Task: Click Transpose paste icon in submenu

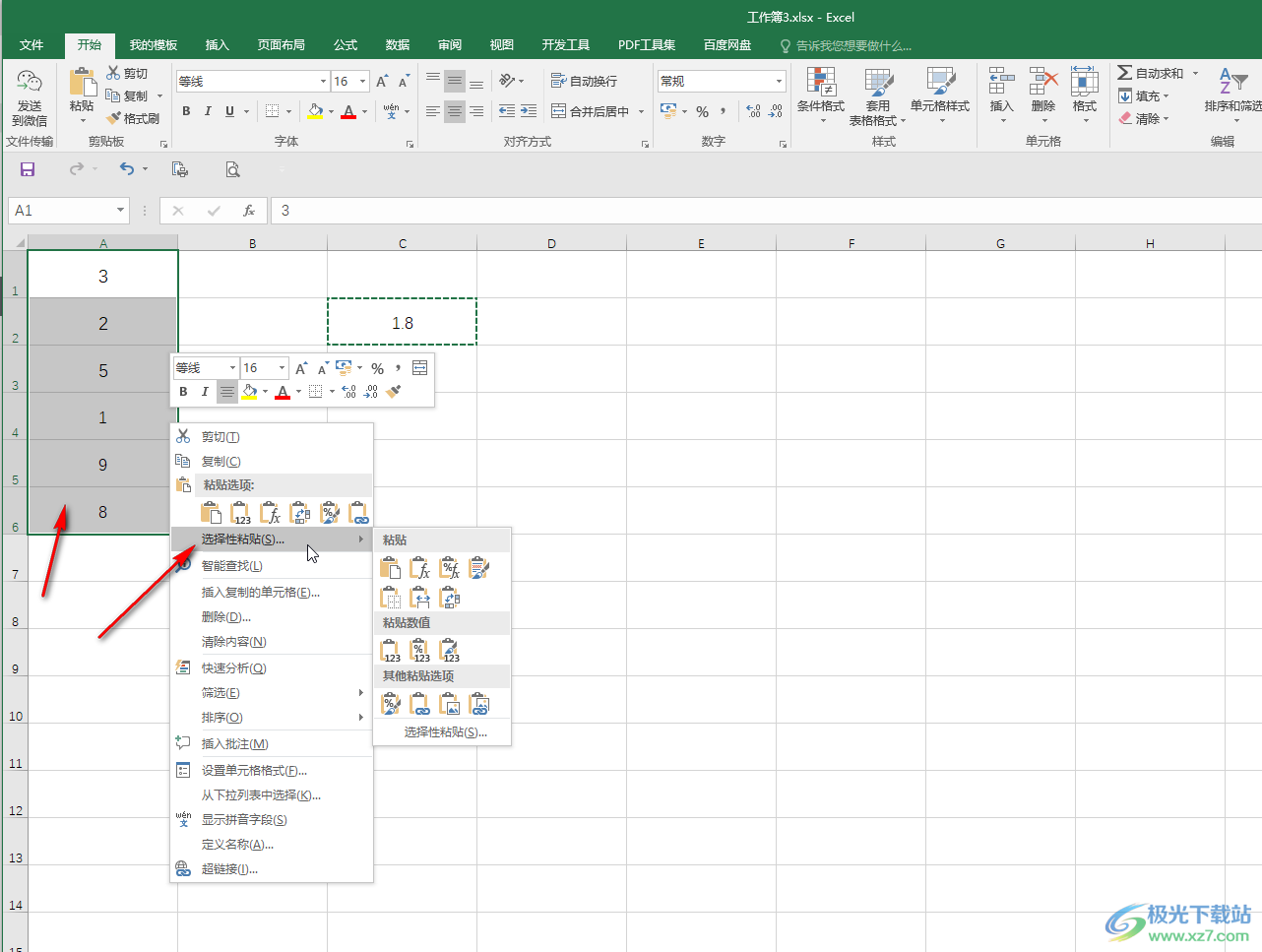Action: 450,598
